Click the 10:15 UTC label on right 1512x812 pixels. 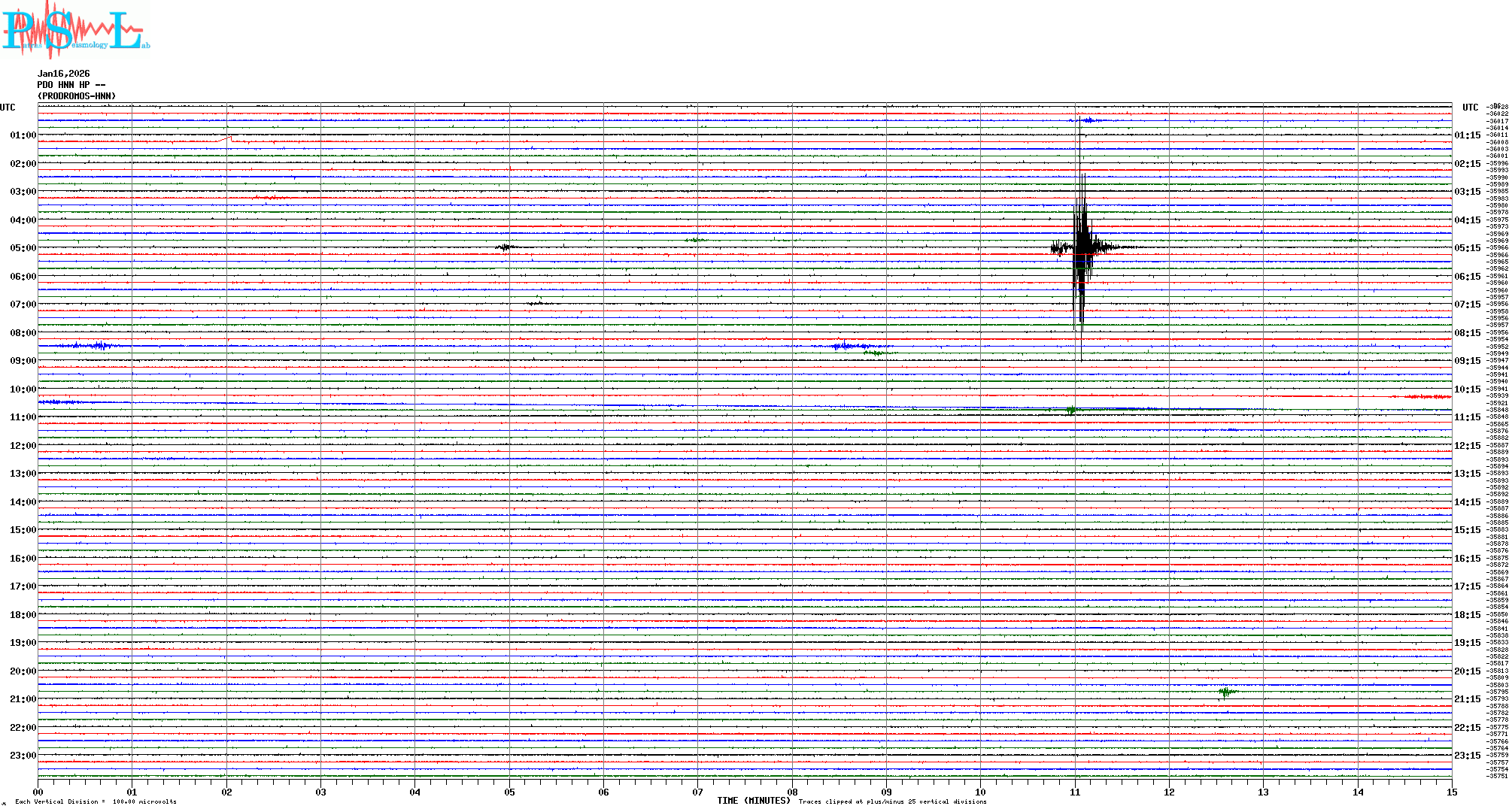[1467, 389]
